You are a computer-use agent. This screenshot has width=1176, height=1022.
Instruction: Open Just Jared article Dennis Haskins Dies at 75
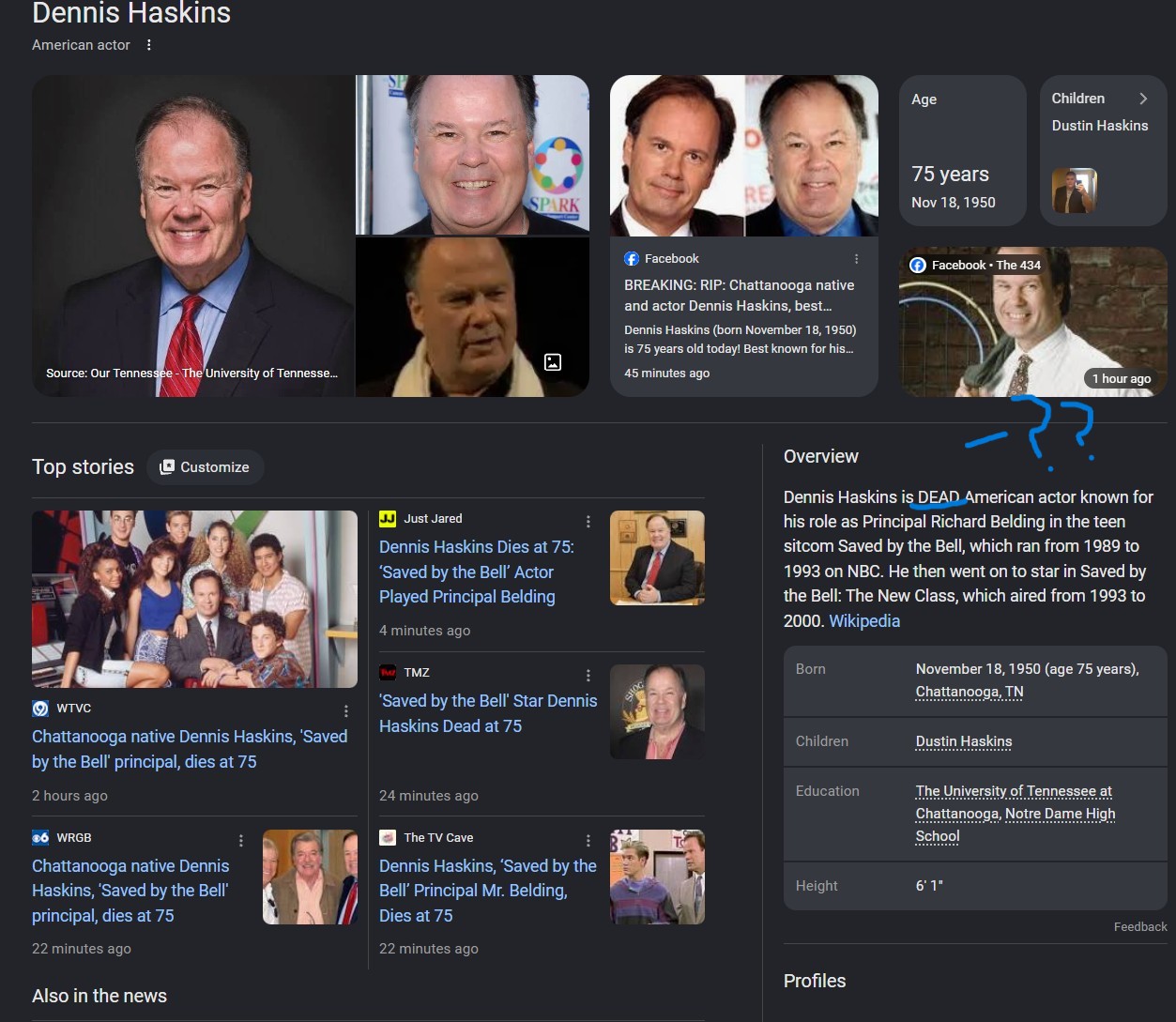pos(477,572)
